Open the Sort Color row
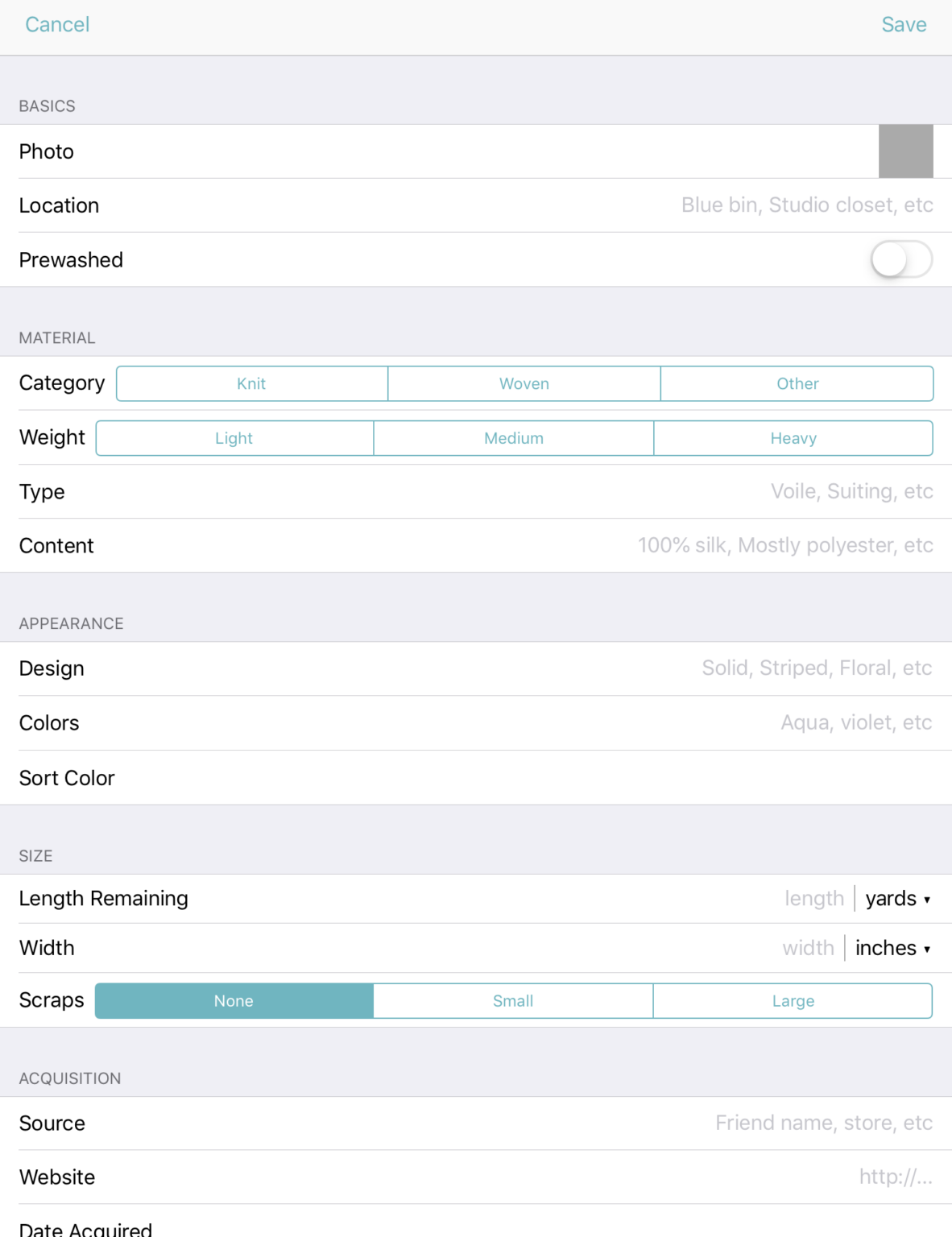 click(475, 778)
